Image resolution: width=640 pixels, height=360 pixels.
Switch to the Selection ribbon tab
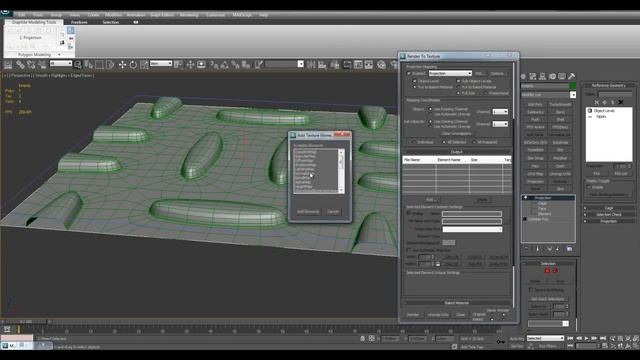coord(110,22)
